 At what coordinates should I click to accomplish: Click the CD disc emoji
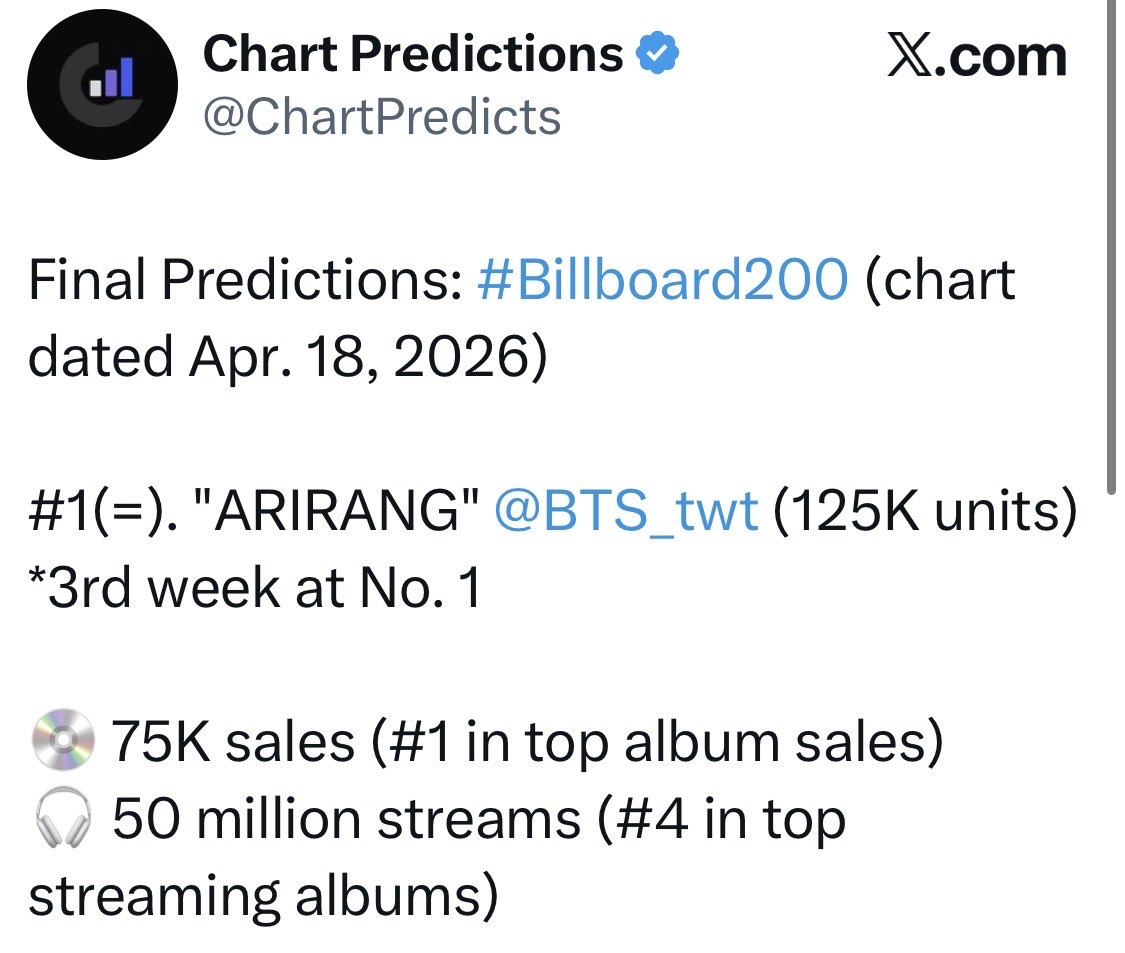click(x=64, y=739)
